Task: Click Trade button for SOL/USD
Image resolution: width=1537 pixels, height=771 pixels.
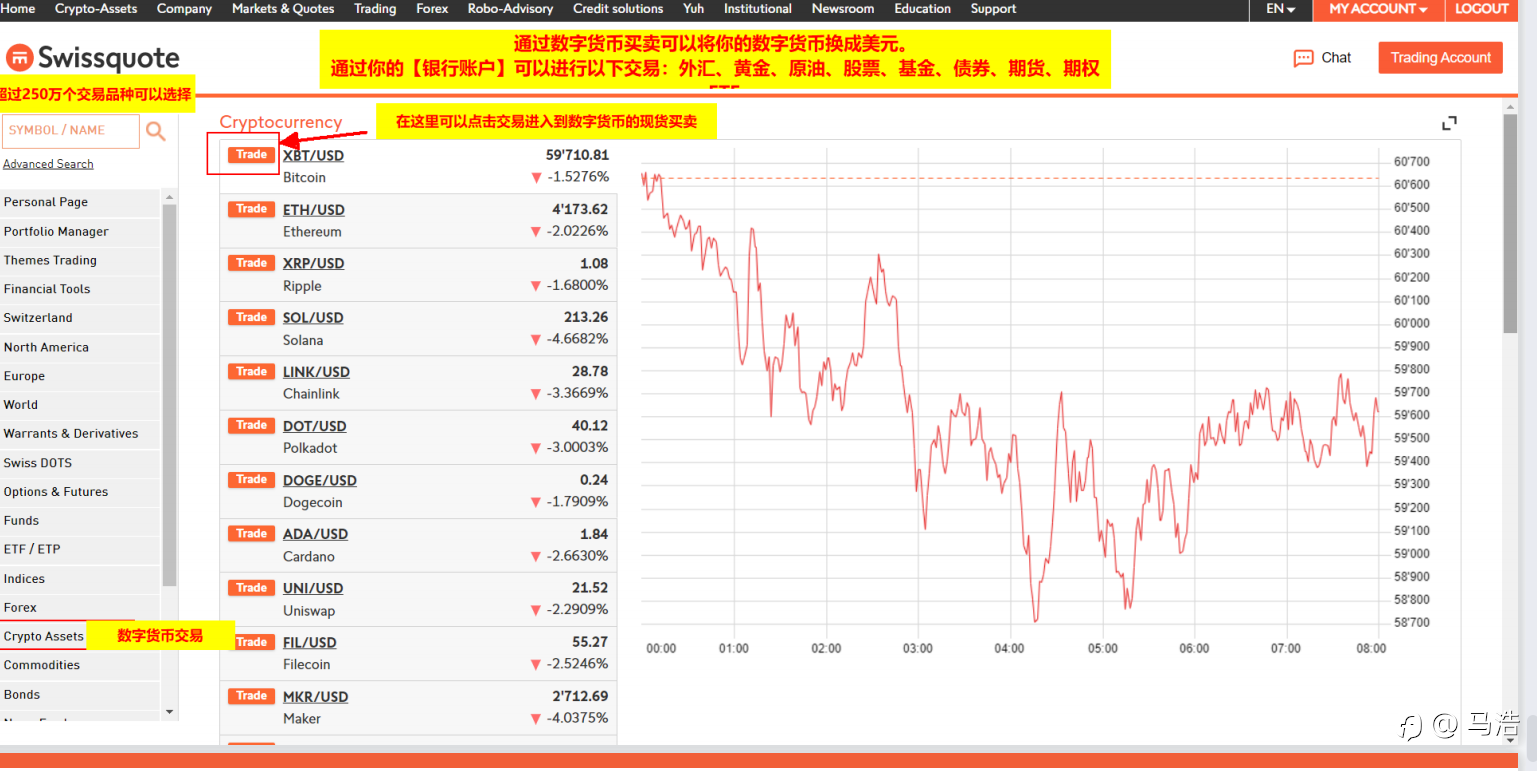Action: (251, 317)
